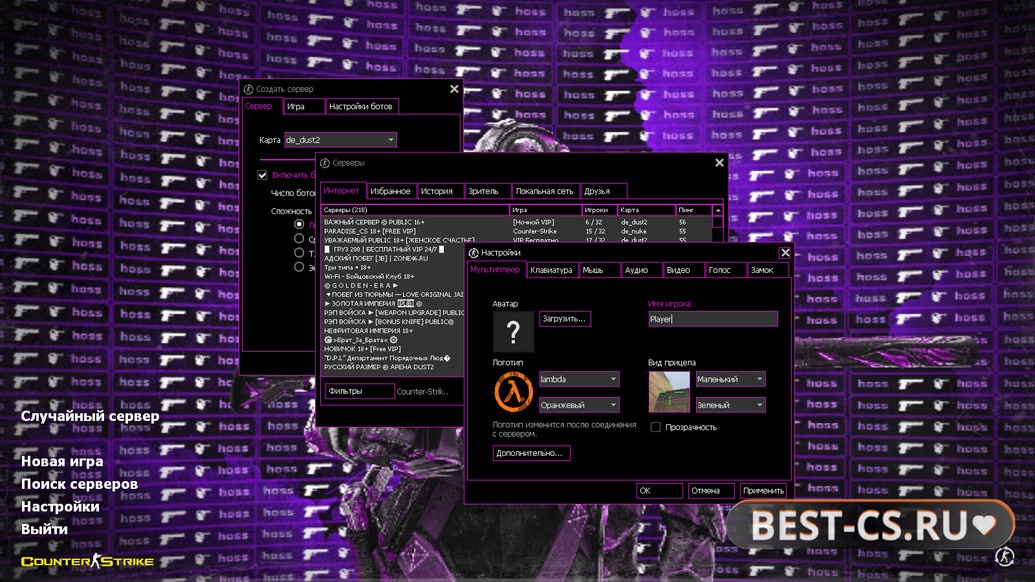The image size is (1035, 582).
Task: Close the Серверы window
Action: point(719,162)
